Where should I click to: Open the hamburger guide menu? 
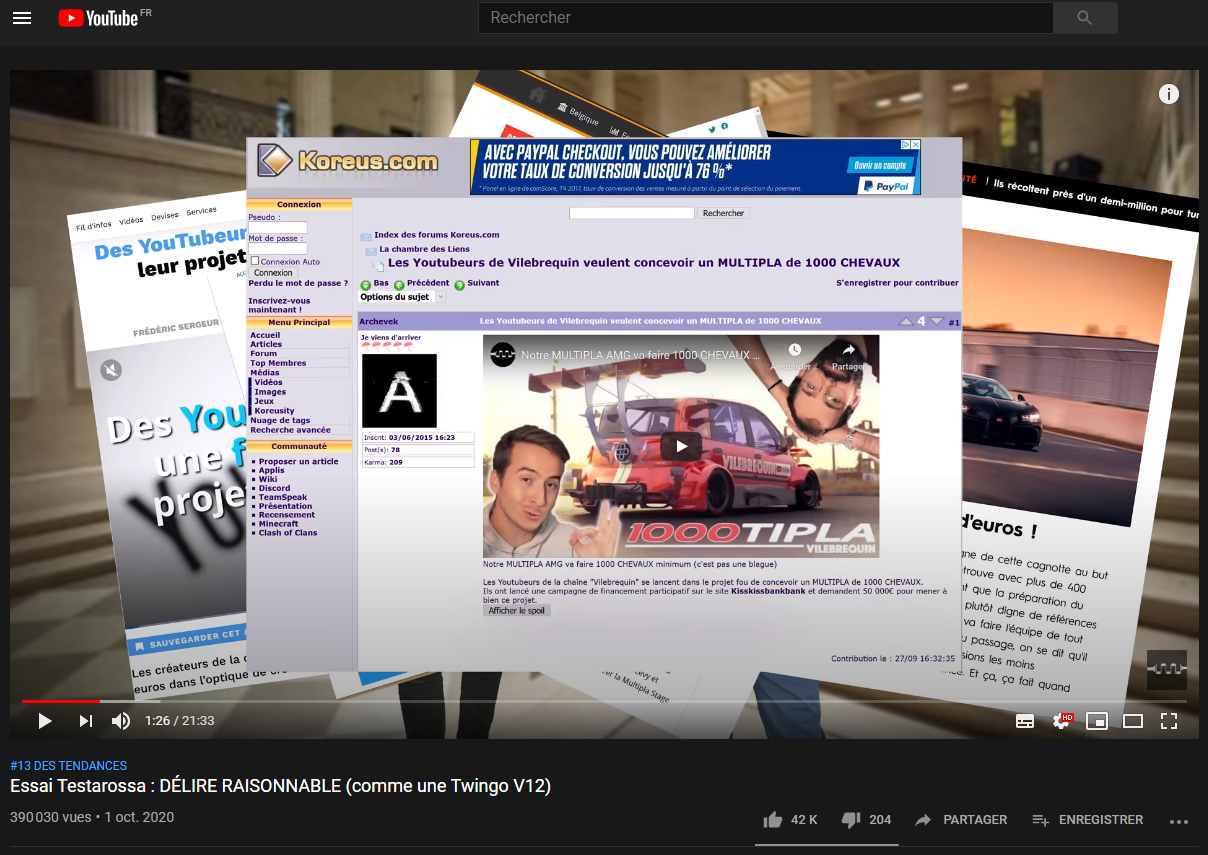click(22, 18)
